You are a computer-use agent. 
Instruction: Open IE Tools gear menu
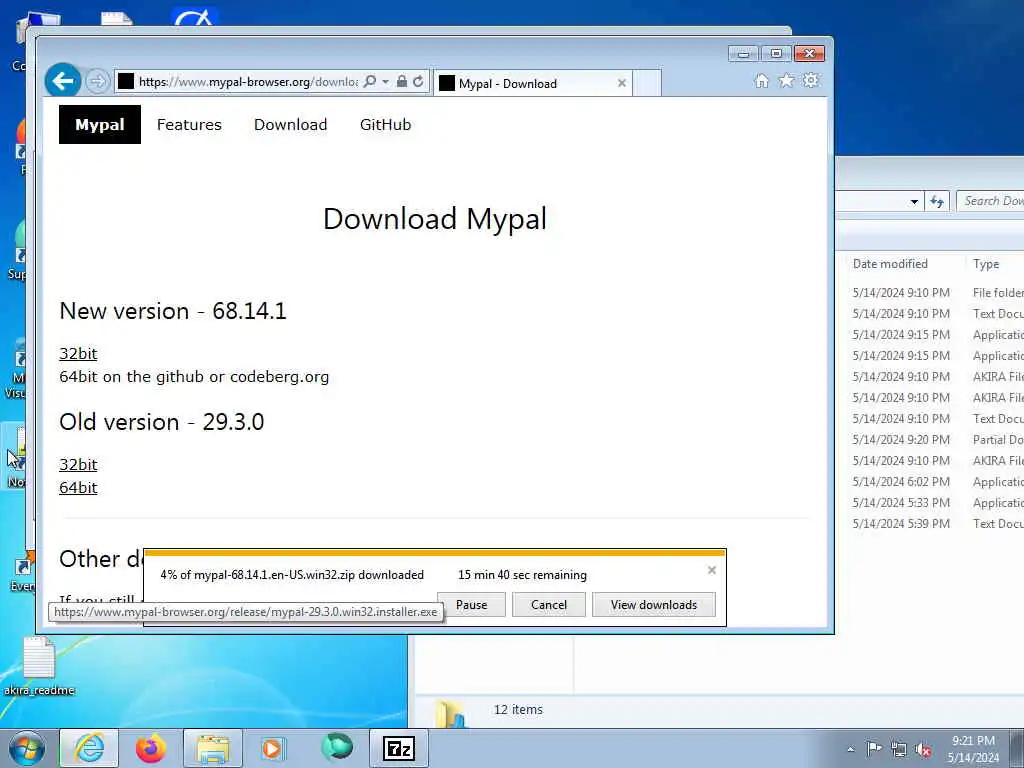[810, 81]
